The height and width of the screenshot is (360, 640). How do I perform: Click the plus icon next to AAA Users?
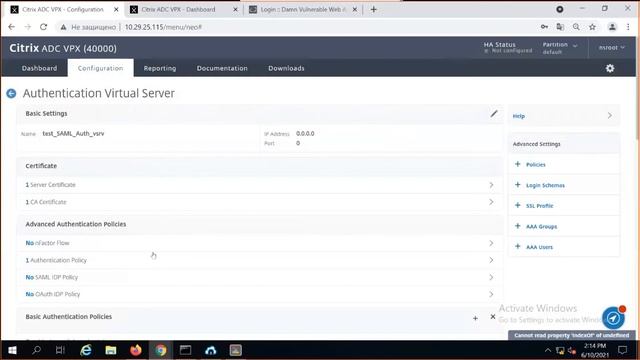(x=518, y=247)
